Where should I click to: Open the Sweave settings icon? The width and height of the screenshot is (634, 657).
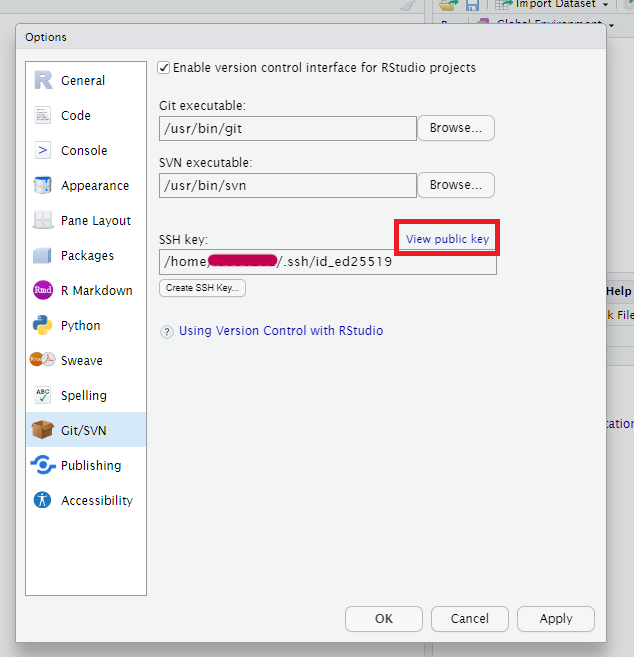(x=43, y=361)
